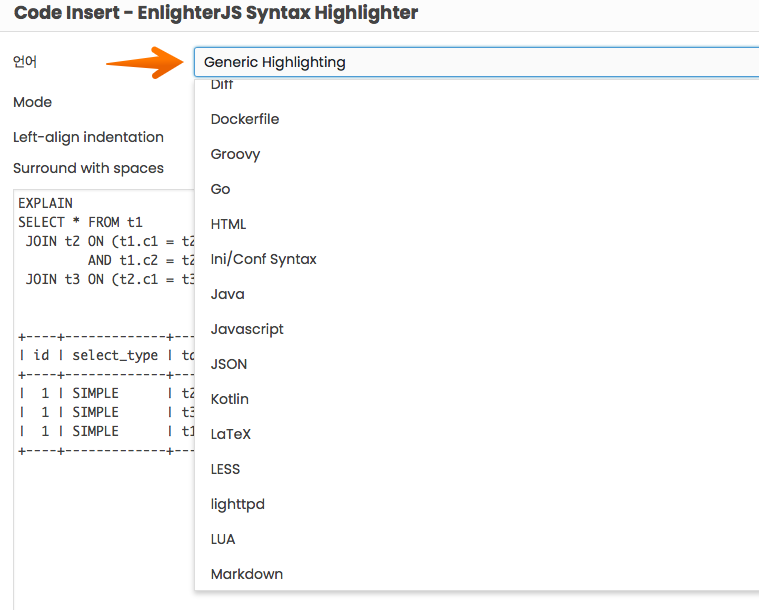The image size is (759, 610).
Task: Open the Generic Highlighting language dropdown
Action: (476, 62)
